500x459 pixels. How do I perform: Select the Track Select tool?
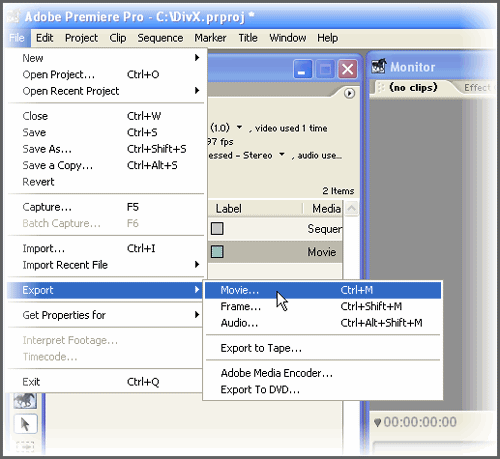click(25, 446)
